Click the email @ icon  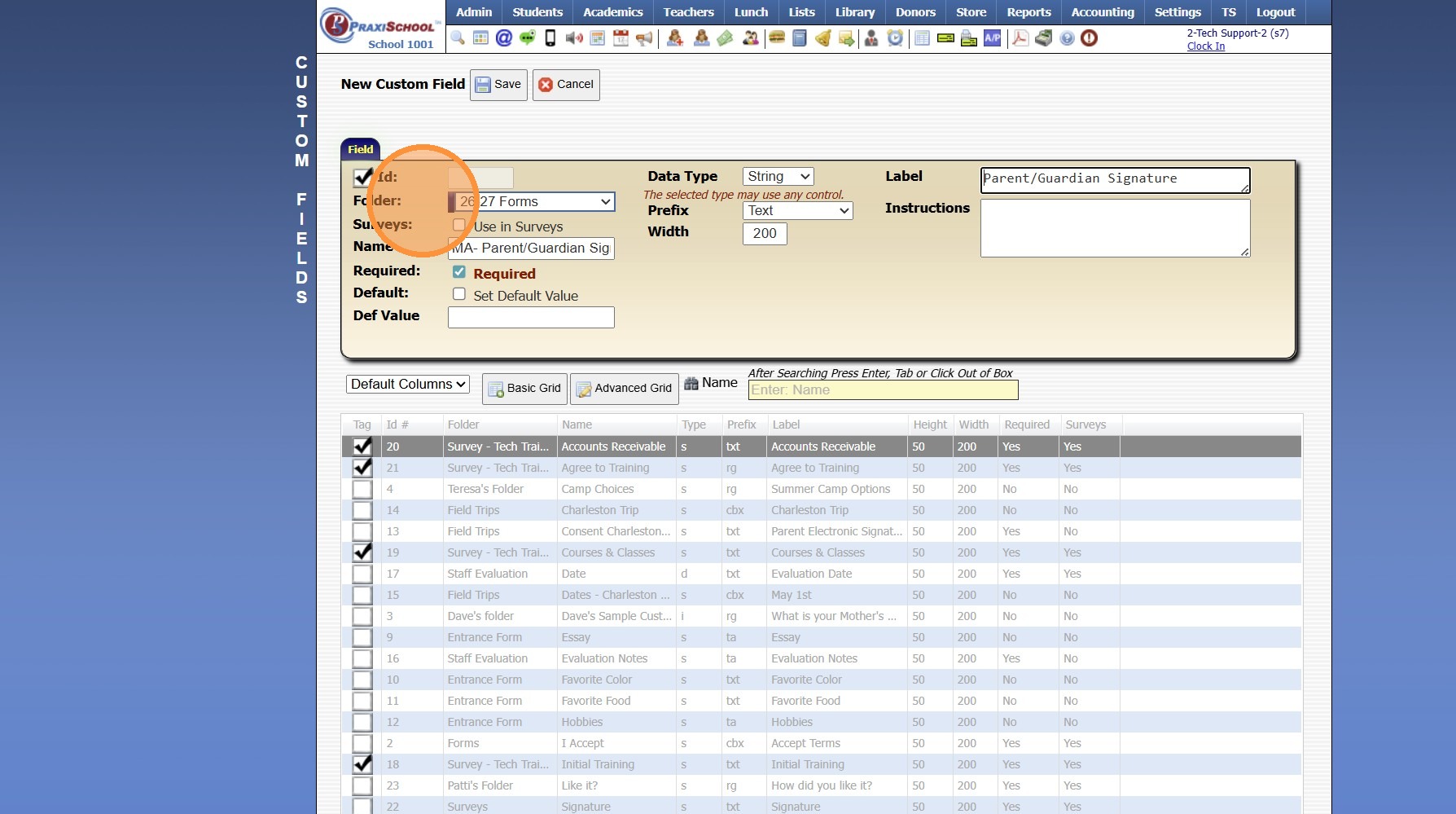(504, 38)
